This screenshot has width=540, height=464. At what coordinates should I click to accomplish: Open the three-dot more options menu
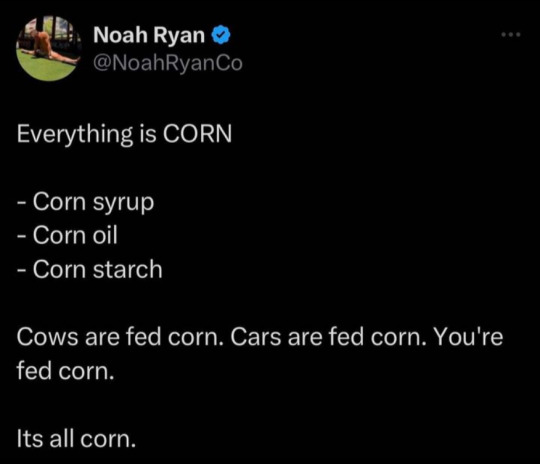(511, 34)
